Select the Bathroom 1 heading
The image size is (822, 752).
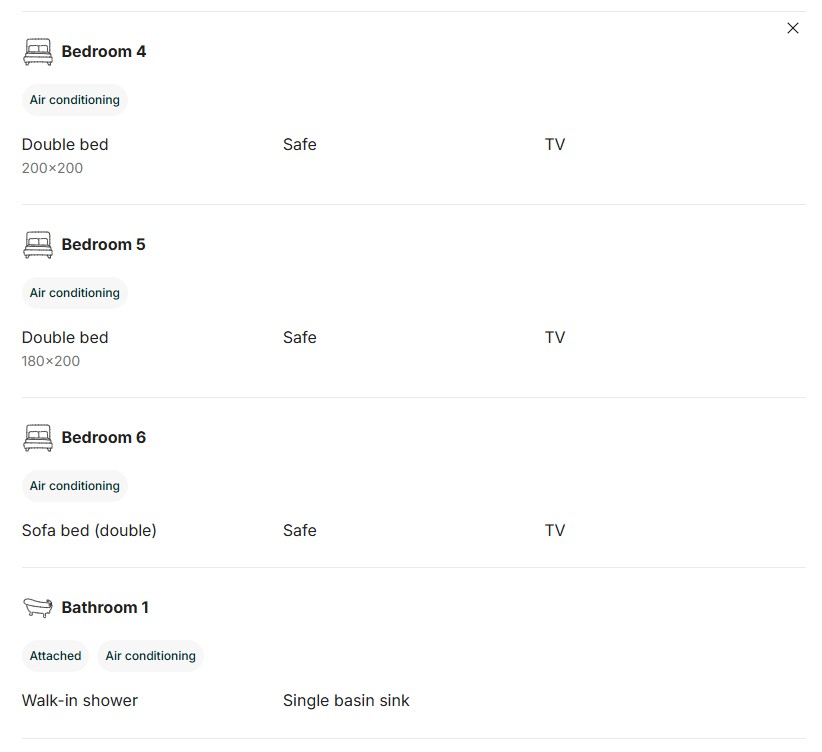point(105,608)
